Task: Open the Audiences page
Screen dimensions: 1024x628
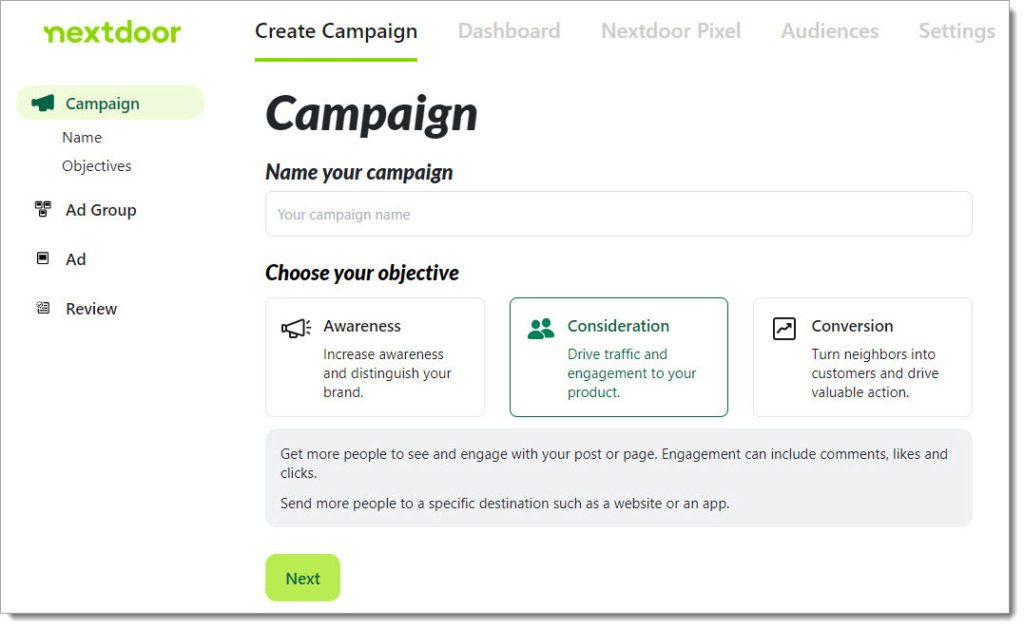Action: click(830, 31)
